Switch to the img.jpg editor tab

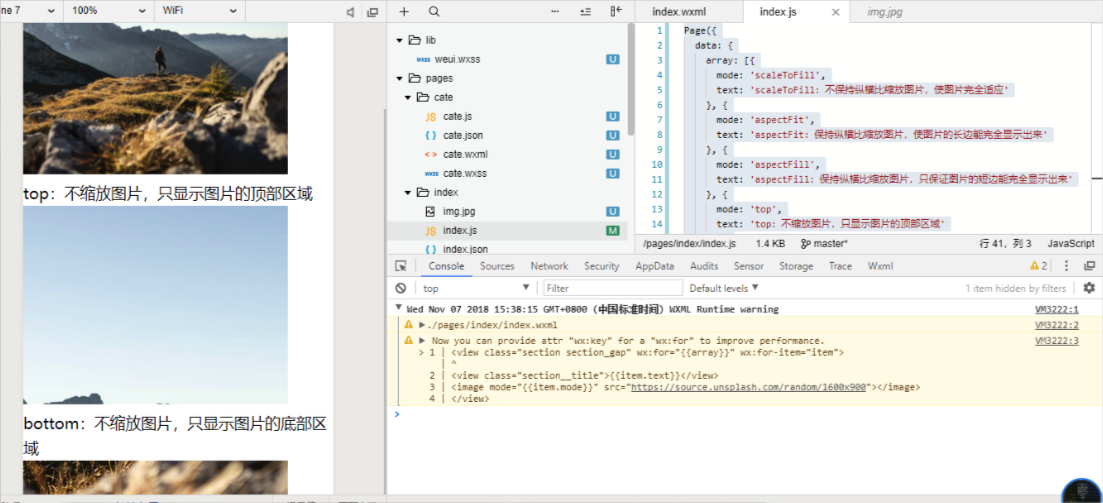coord(885,12)
